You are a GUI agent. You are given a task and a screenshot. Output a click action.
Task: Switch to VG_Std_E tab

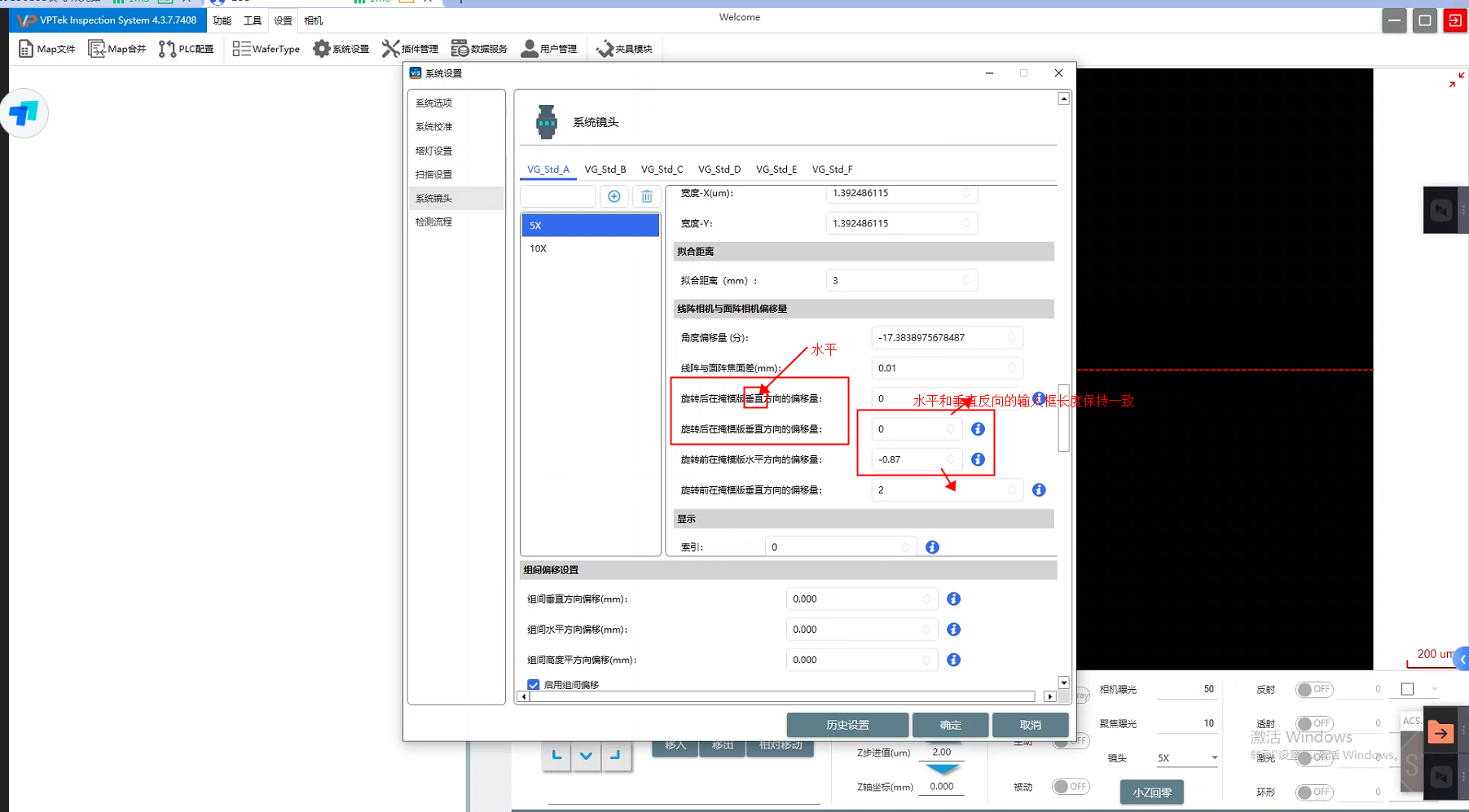tap(776, 169)
